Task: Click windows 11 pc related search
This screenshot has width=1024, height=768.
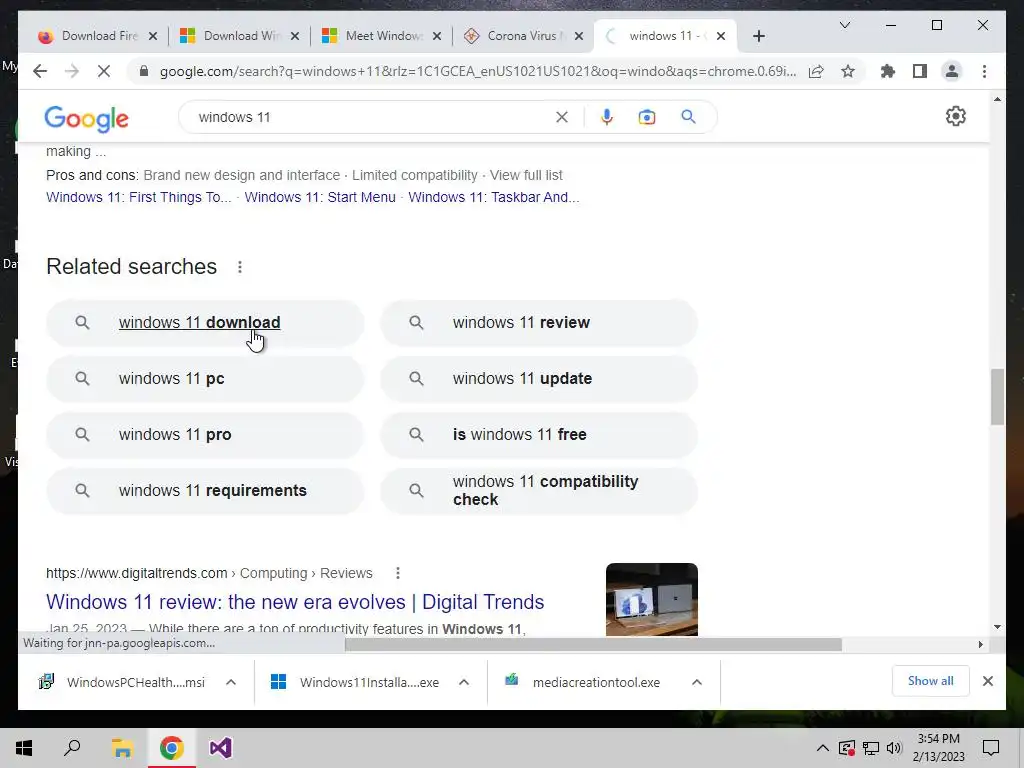Action: [x=205, y=379]
